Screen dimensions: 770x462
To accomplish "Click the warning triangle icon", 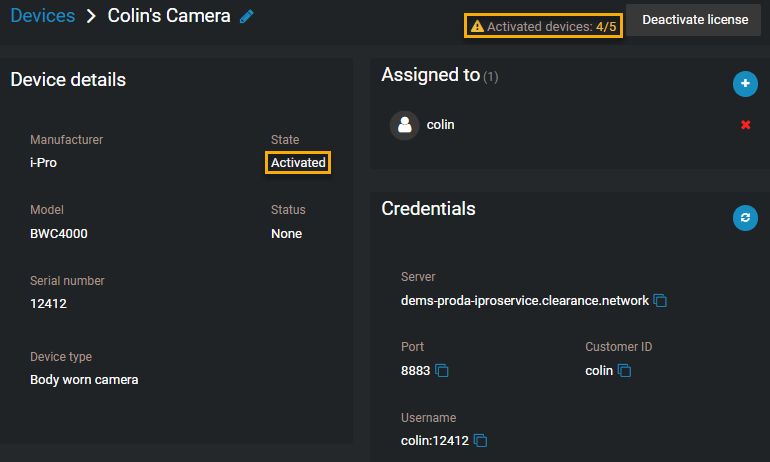I will (477, 26).
